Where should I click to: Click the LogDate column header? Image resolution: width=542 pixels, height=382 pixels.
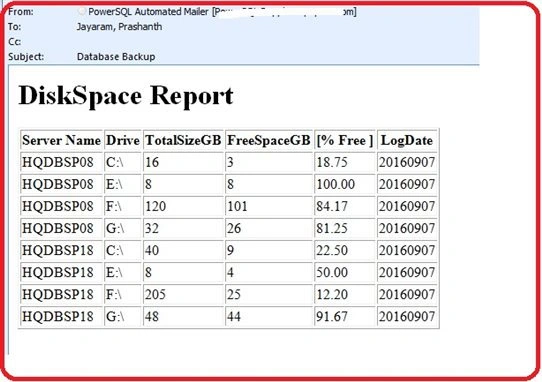[x=407, y=140]
